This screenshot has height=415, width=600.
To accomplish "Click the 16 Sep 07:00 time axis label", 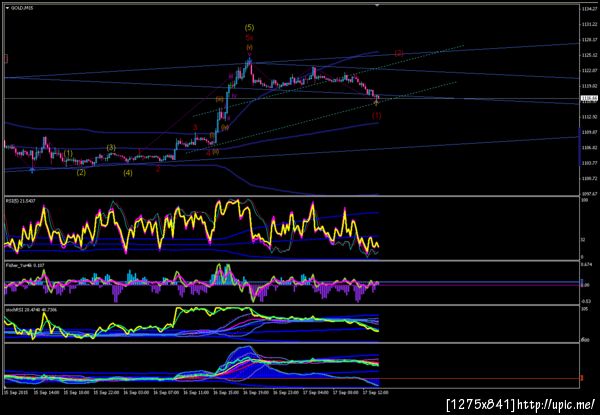I will click(x=165, y=392).
